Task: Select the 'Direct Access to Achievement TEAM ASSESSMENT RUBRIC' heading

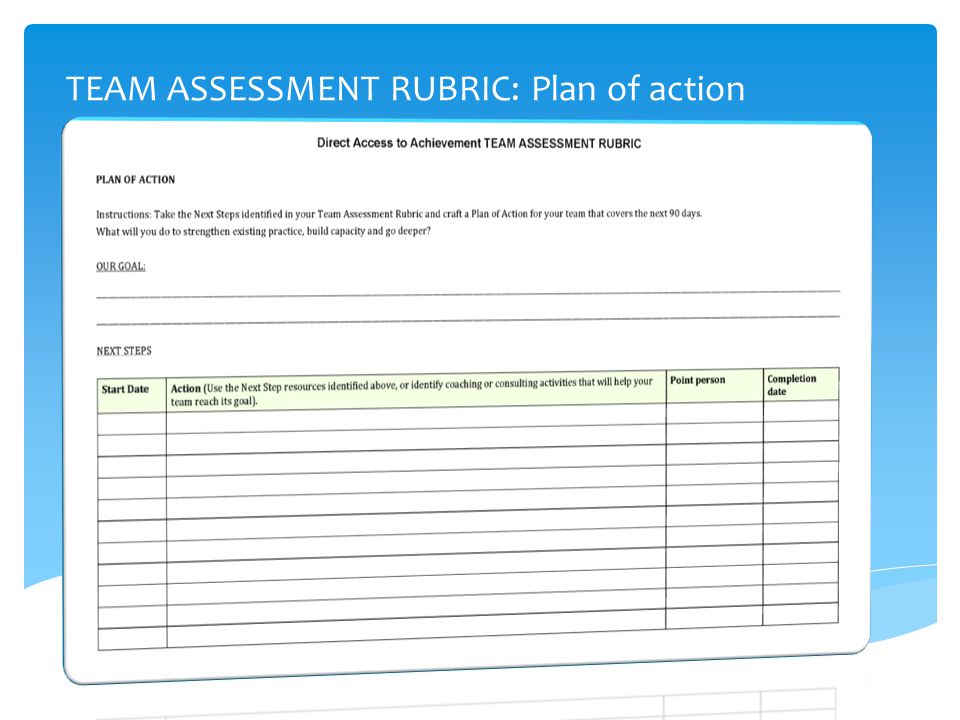Action: (x=479, y=143)
